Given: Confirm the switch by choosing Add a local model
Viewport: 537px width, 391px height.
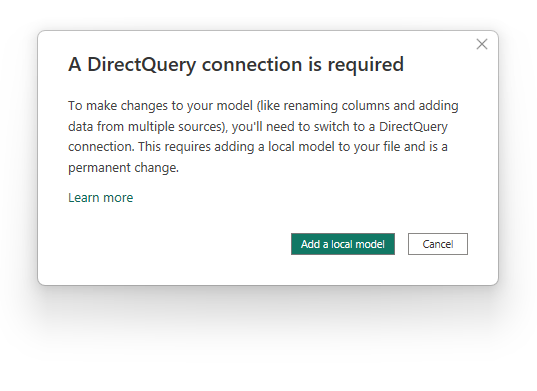Looking at the screenshot, I should click(343, 244).
